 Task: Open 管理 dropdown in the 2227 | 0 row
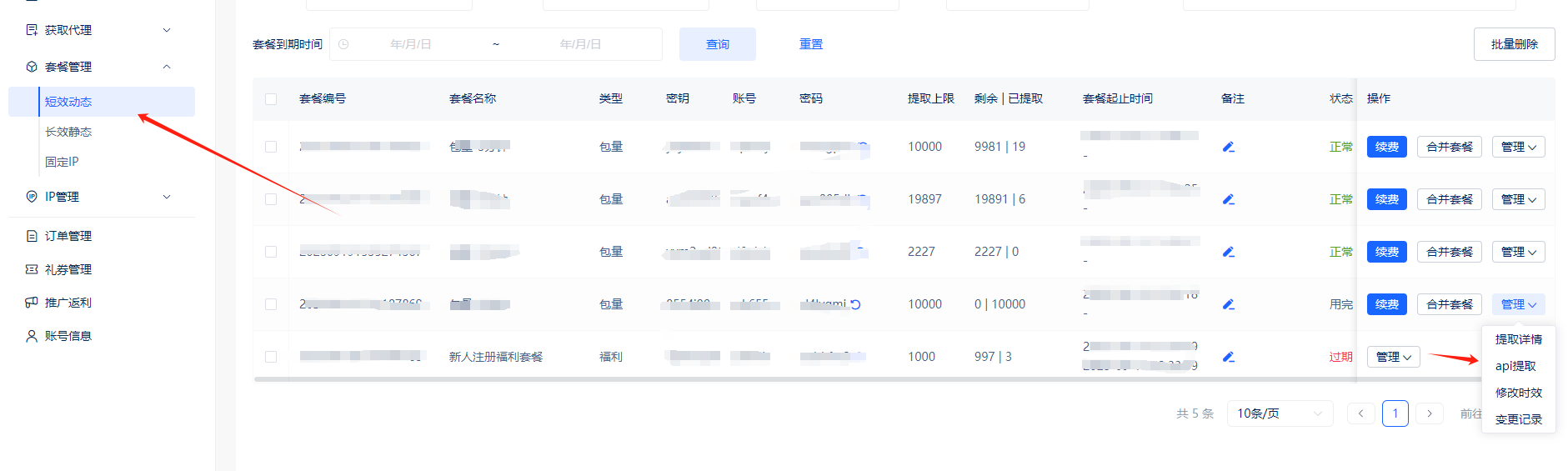1519,252
